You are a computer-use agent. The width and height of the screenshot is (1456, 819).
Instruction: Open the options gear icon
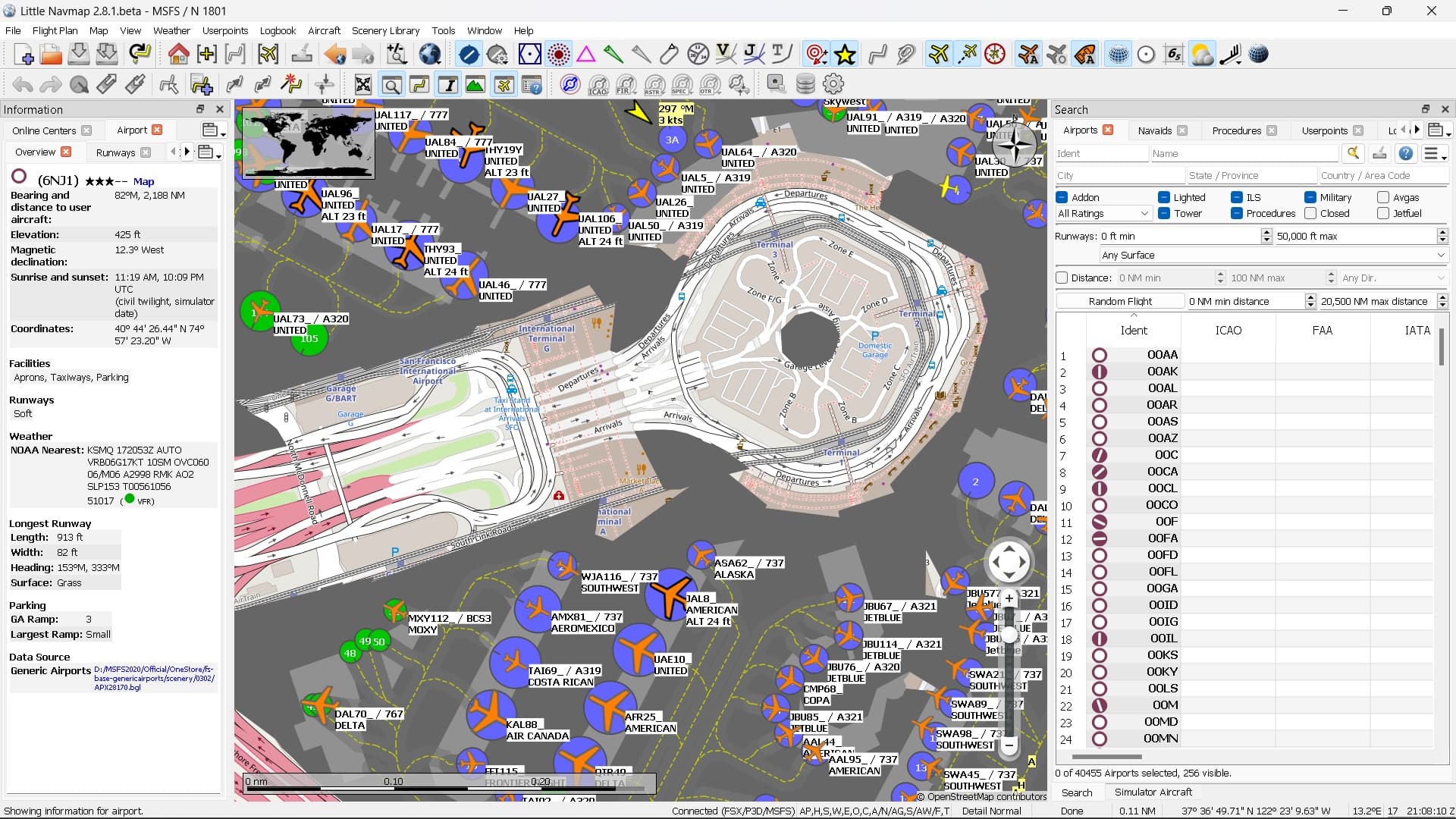coord(833,84)
